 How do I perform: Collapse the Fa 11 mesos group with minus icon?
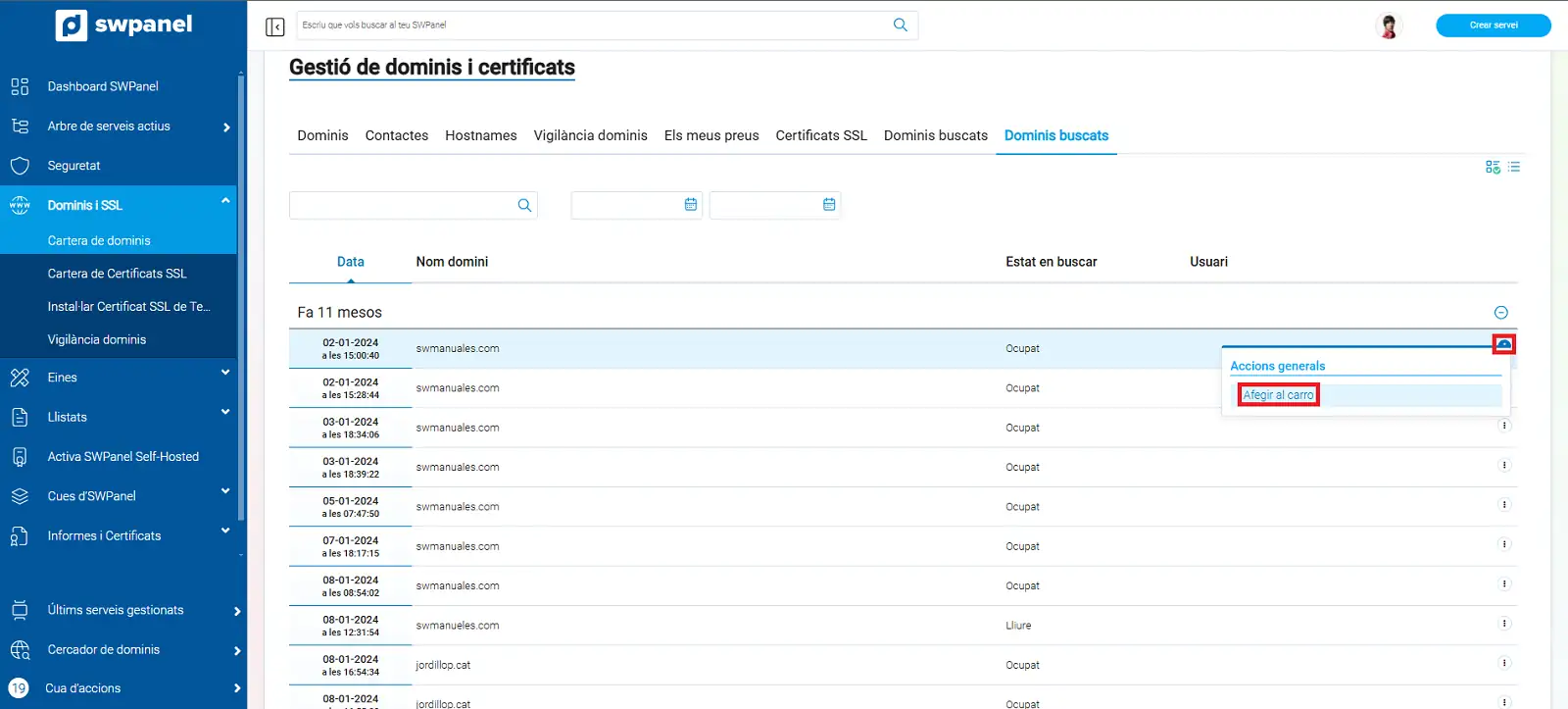(1500, 313)
